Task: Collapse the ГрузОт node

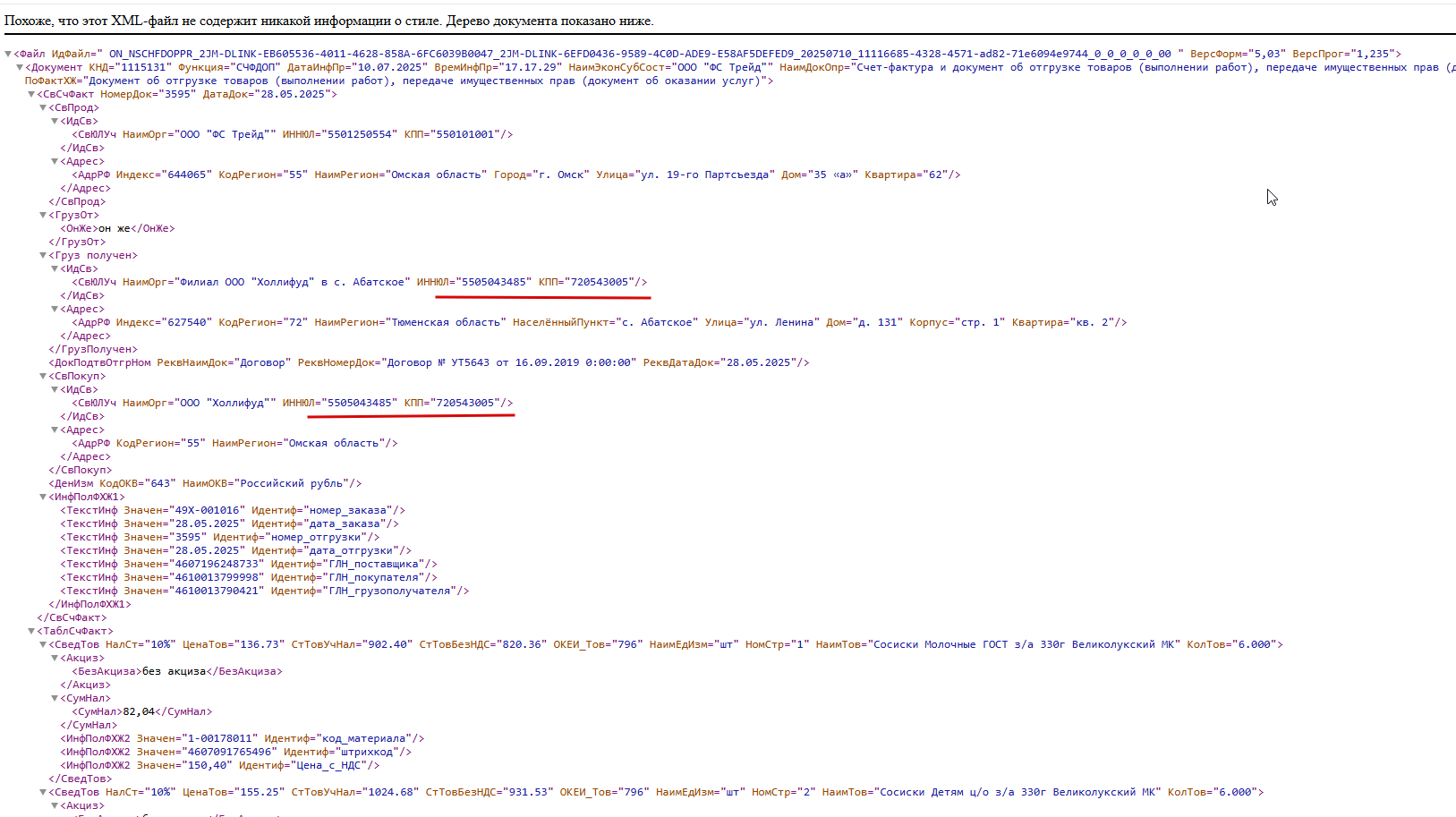Action: [x=43, y=215]
